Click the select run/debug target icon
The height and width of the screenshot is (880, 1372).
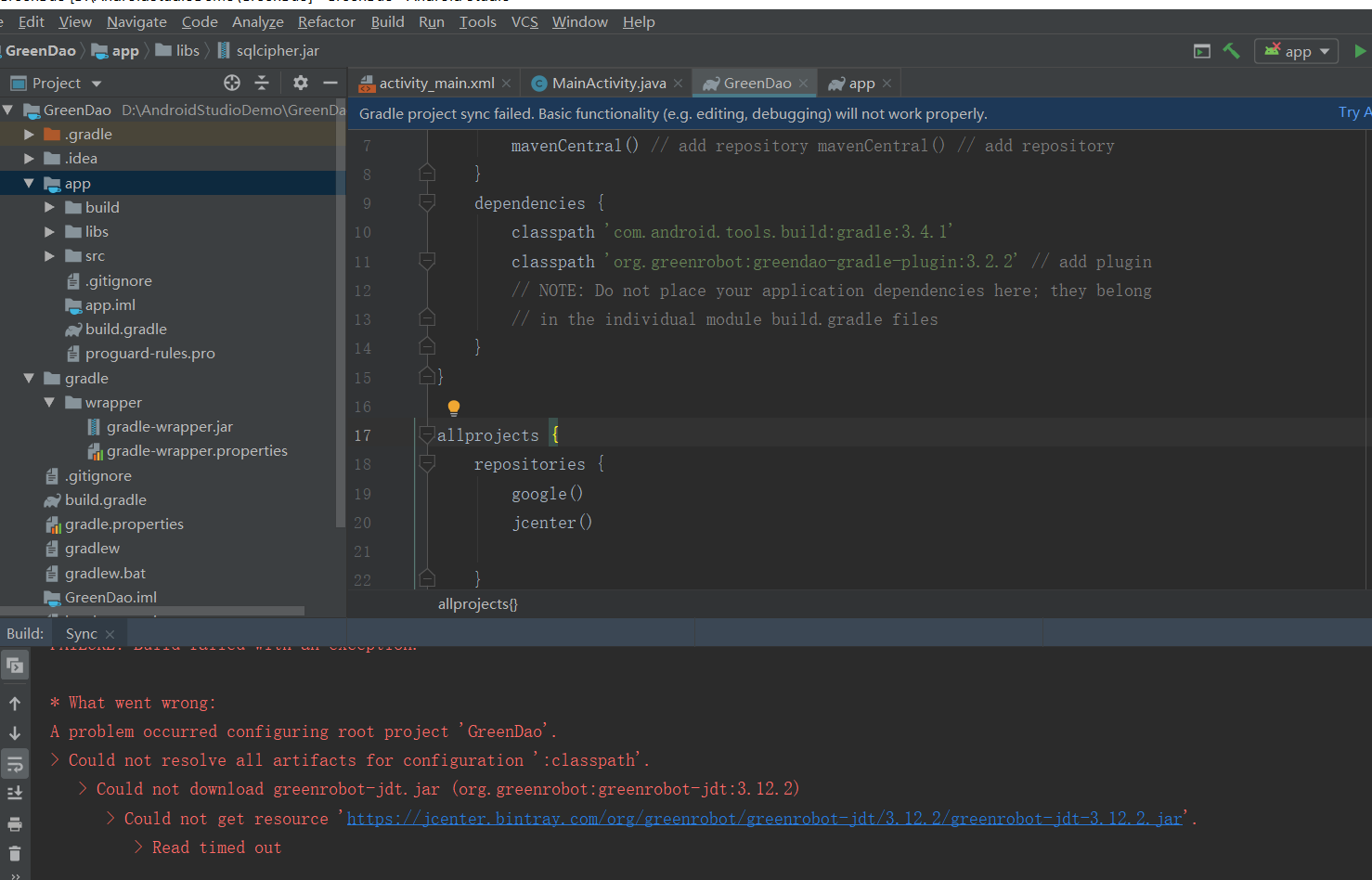click(x=1202, y=51)
